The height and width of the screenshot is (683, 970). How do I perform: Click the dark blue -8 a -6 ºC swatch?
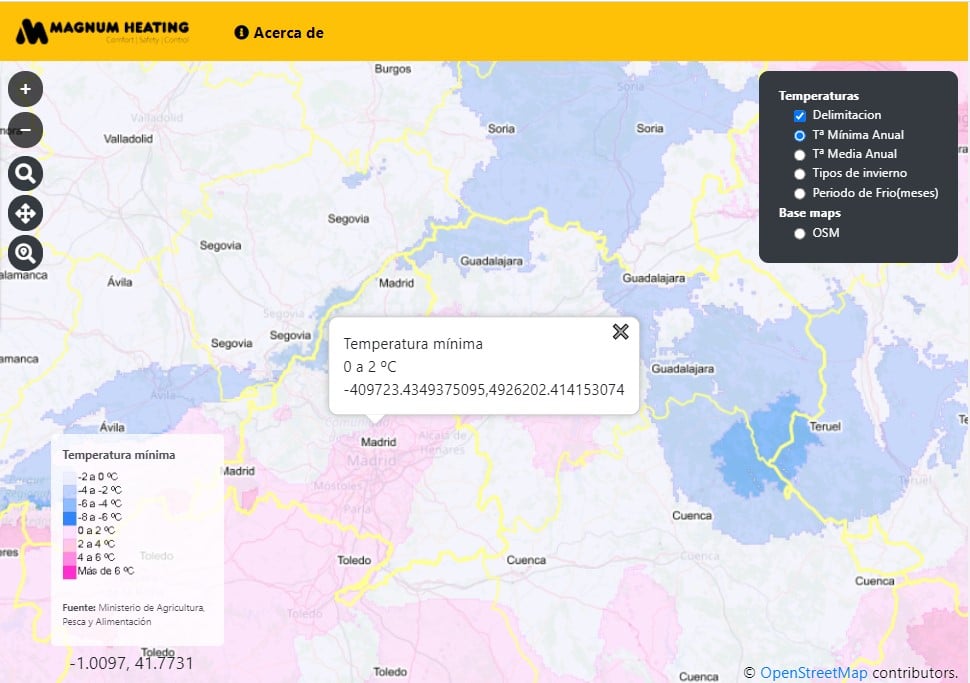(68, 516)
